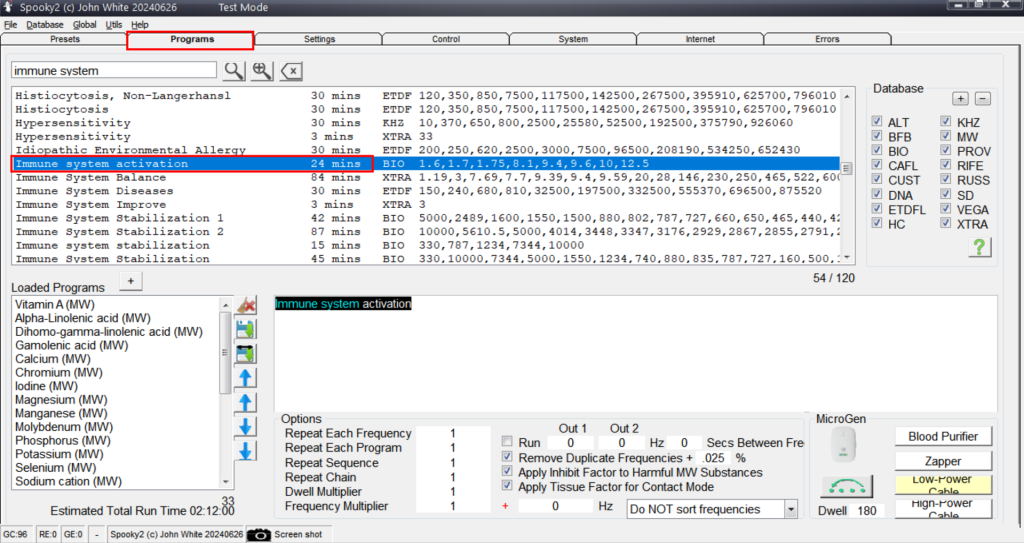Toggle Remove Duplicate Frequencies checkbox
Viewport: 1024px width, 543px height.
[x=508, y=457]
